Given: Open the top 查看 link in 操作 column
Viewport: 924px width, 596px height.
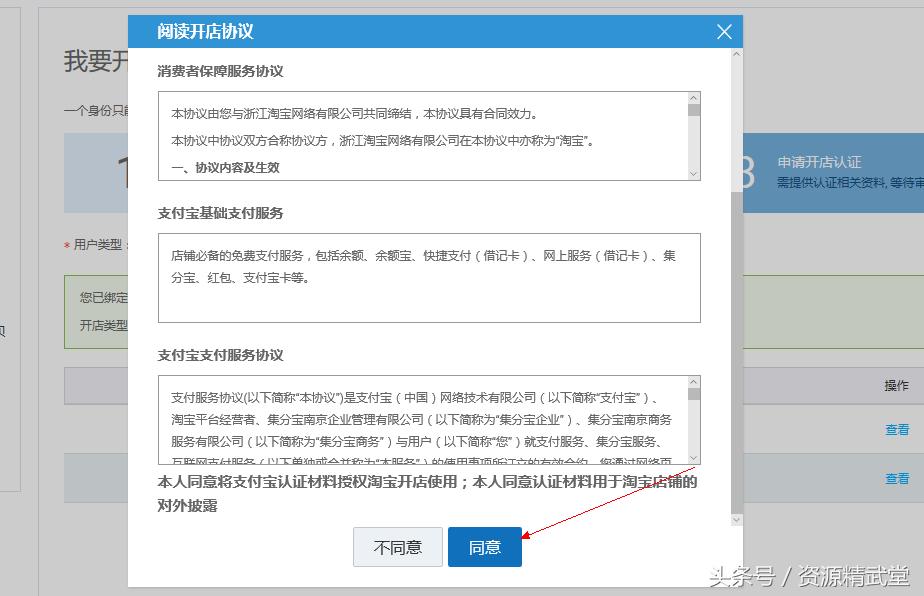Looking at the screenshot, I should tap(898, 428).
